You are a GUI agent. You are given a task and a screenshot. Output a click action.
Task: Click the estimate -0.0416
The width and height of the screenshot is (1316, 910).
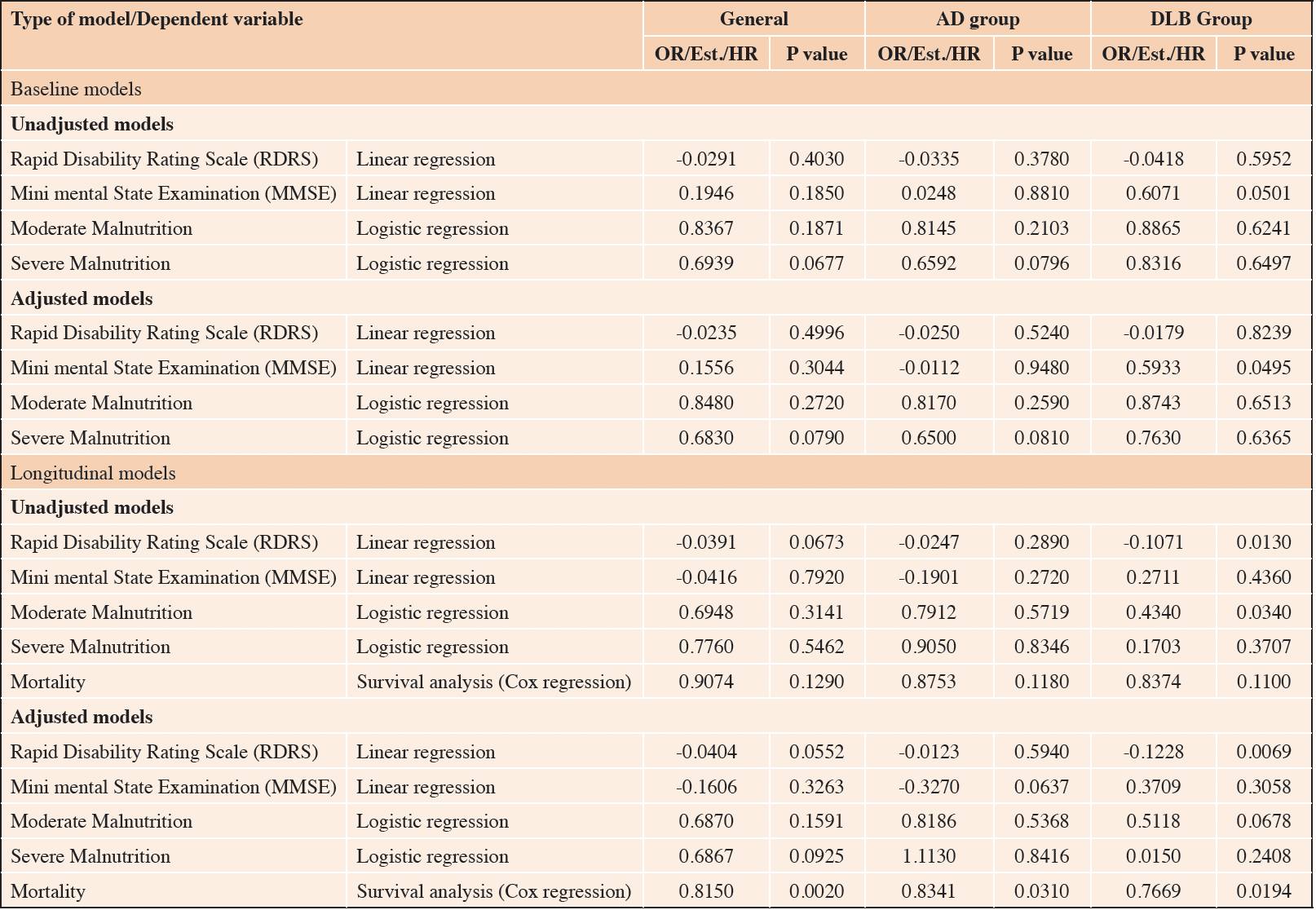tap(706, 577)
